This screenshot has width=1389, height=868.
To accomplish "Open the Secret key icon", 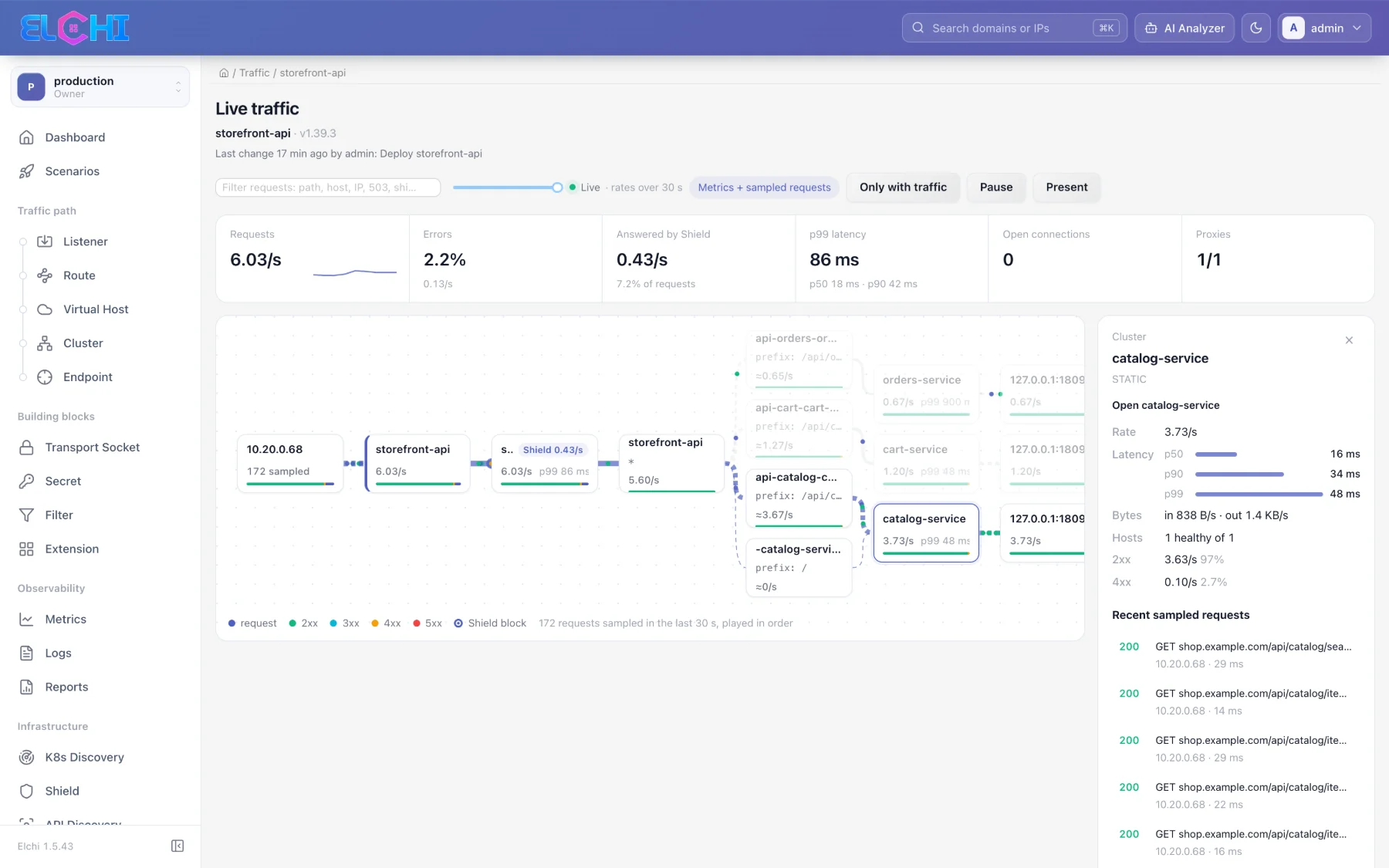I will coord(26,481).
